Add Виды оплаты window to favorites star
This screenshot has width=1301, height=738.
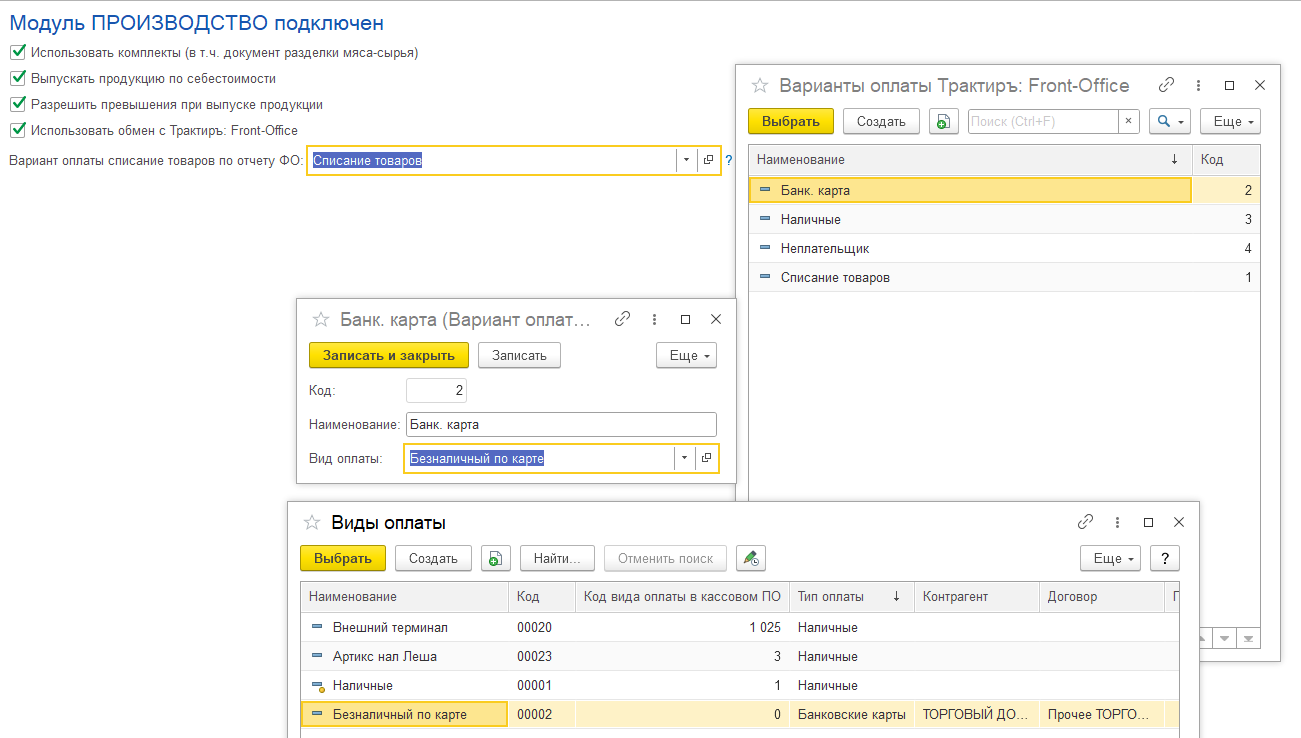click(312, 522)
